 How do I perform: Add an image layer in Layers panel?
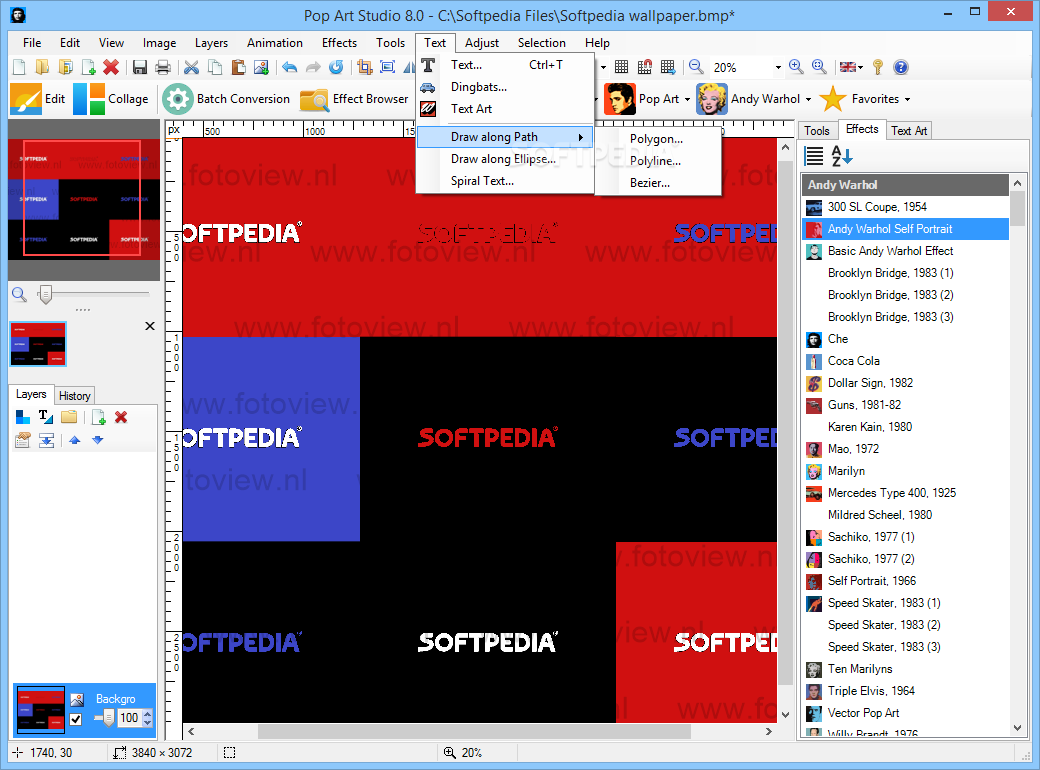[x=23, y=417]
